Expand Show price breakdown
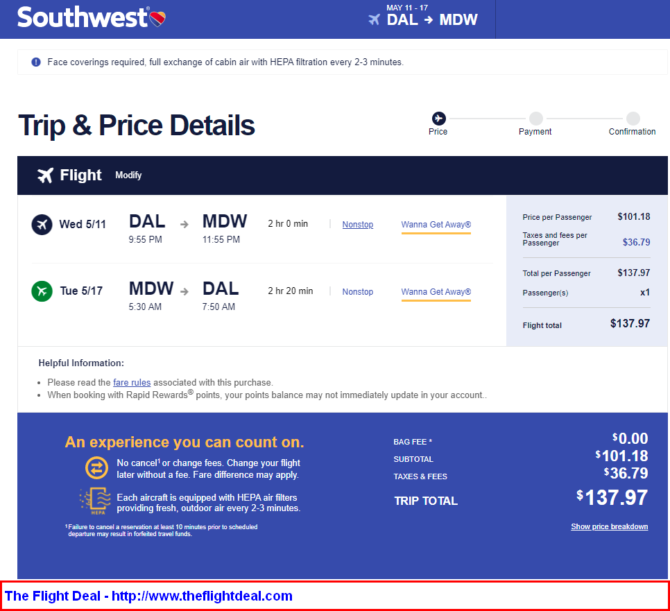The width and height of the screenshot is (670, 611). coord(609,526)
